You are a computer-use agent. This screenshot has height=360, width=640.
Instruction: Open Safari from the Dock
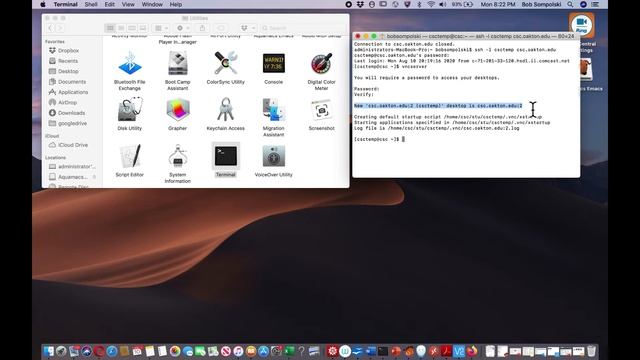112,351
